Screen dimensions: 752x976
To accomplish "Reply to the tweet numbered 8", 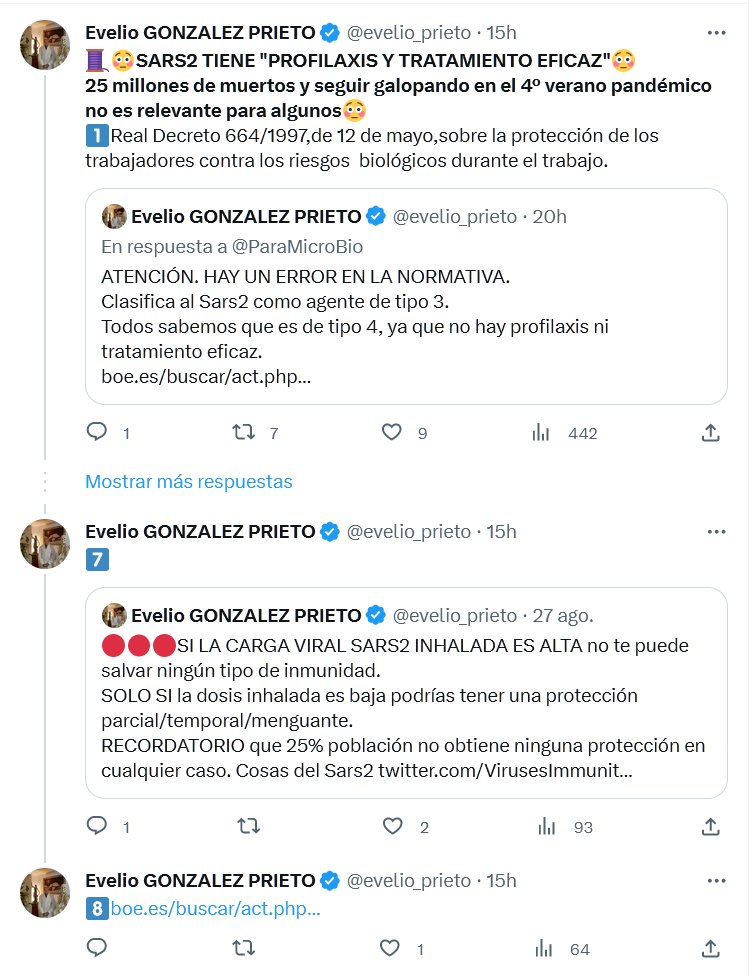I will [x=97, y=948].
